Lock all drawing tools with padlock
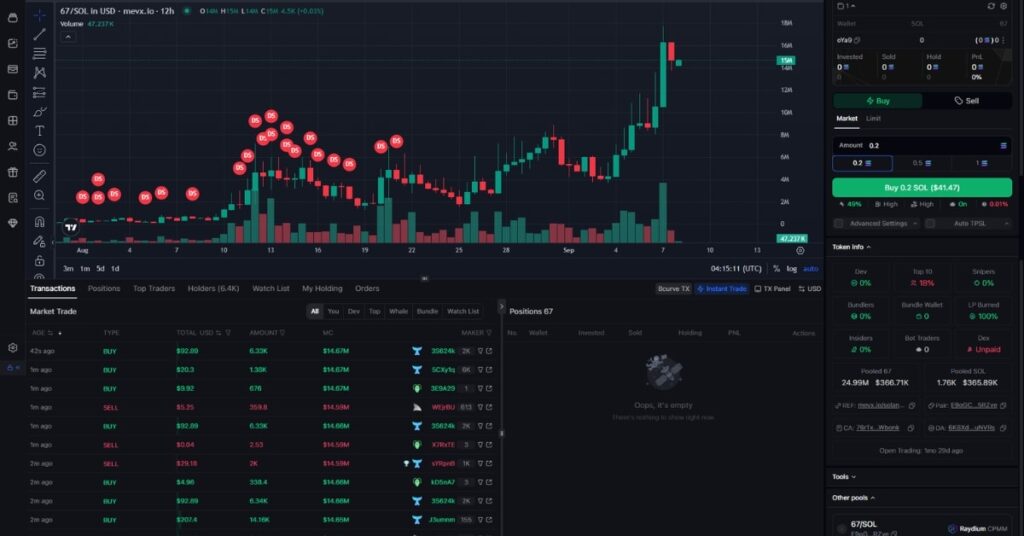This screenshot has width=1024, height=536. [40, 261]
